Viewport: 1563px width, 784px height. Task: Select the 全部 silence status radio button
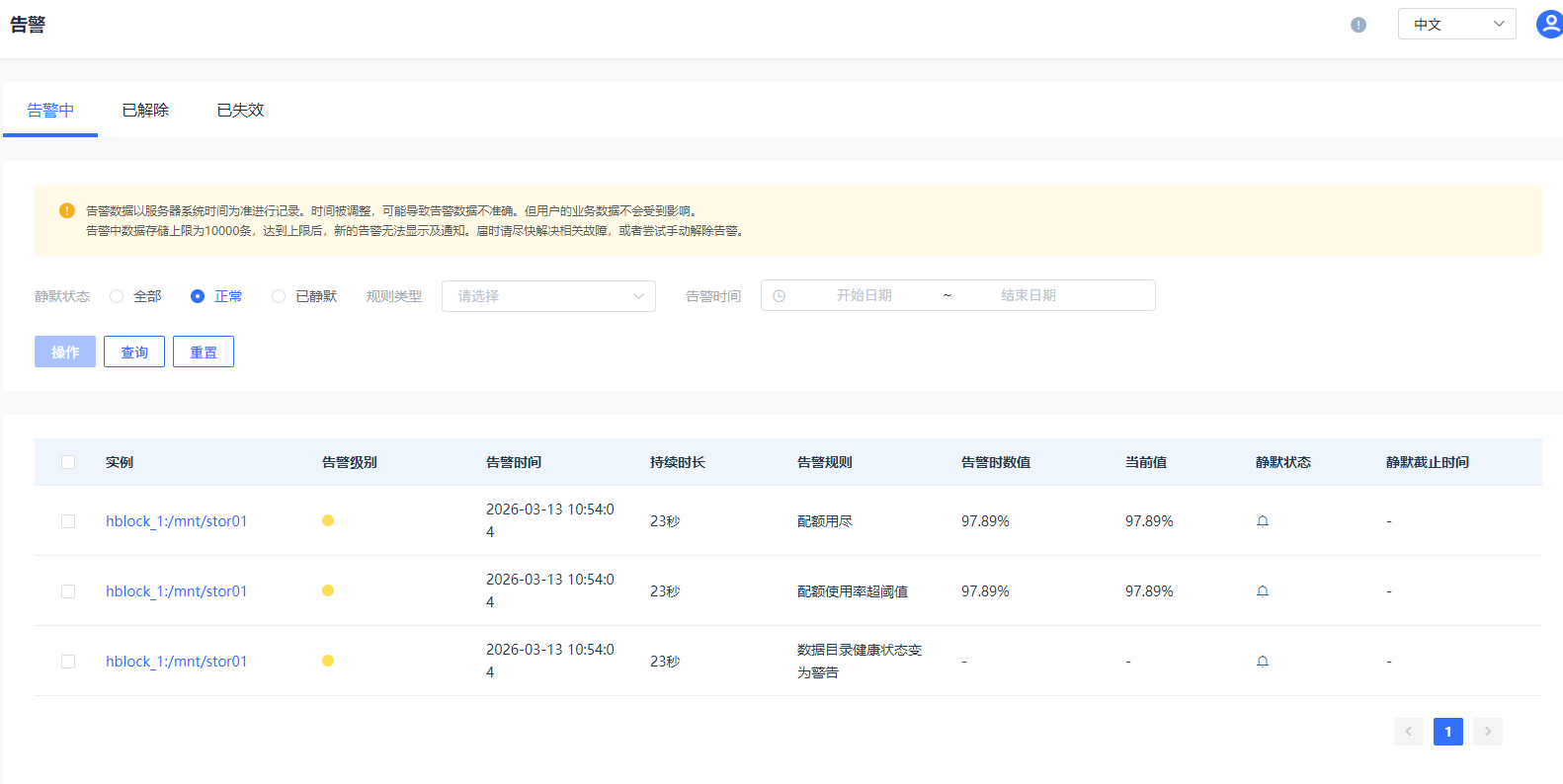click(118, 296)
